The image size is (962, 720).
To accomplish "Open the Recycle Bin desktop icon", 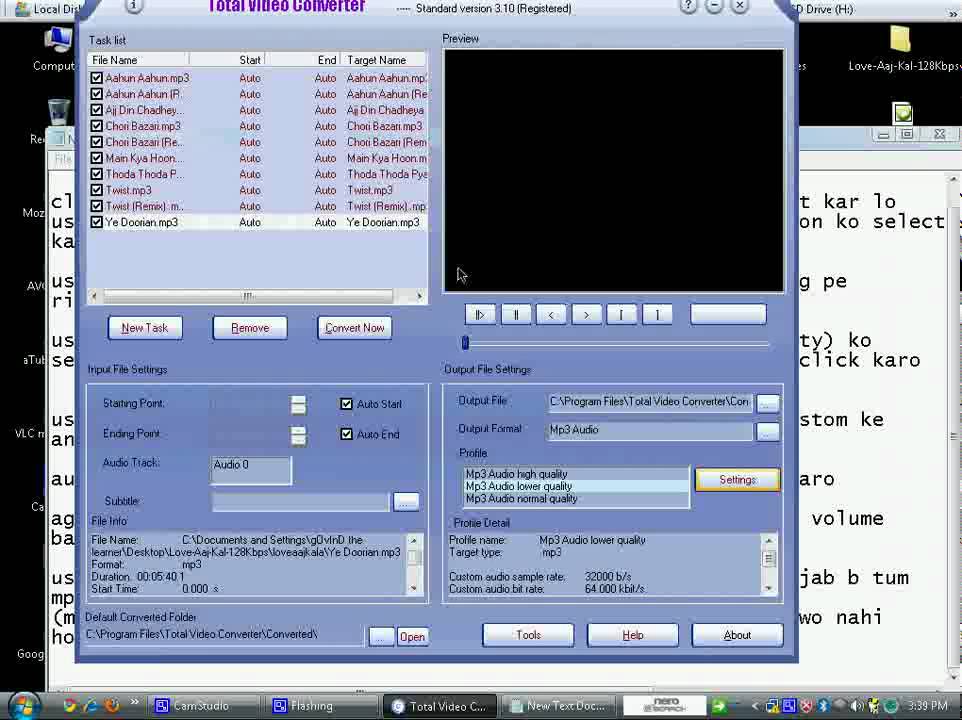I will tap(59, 113).
